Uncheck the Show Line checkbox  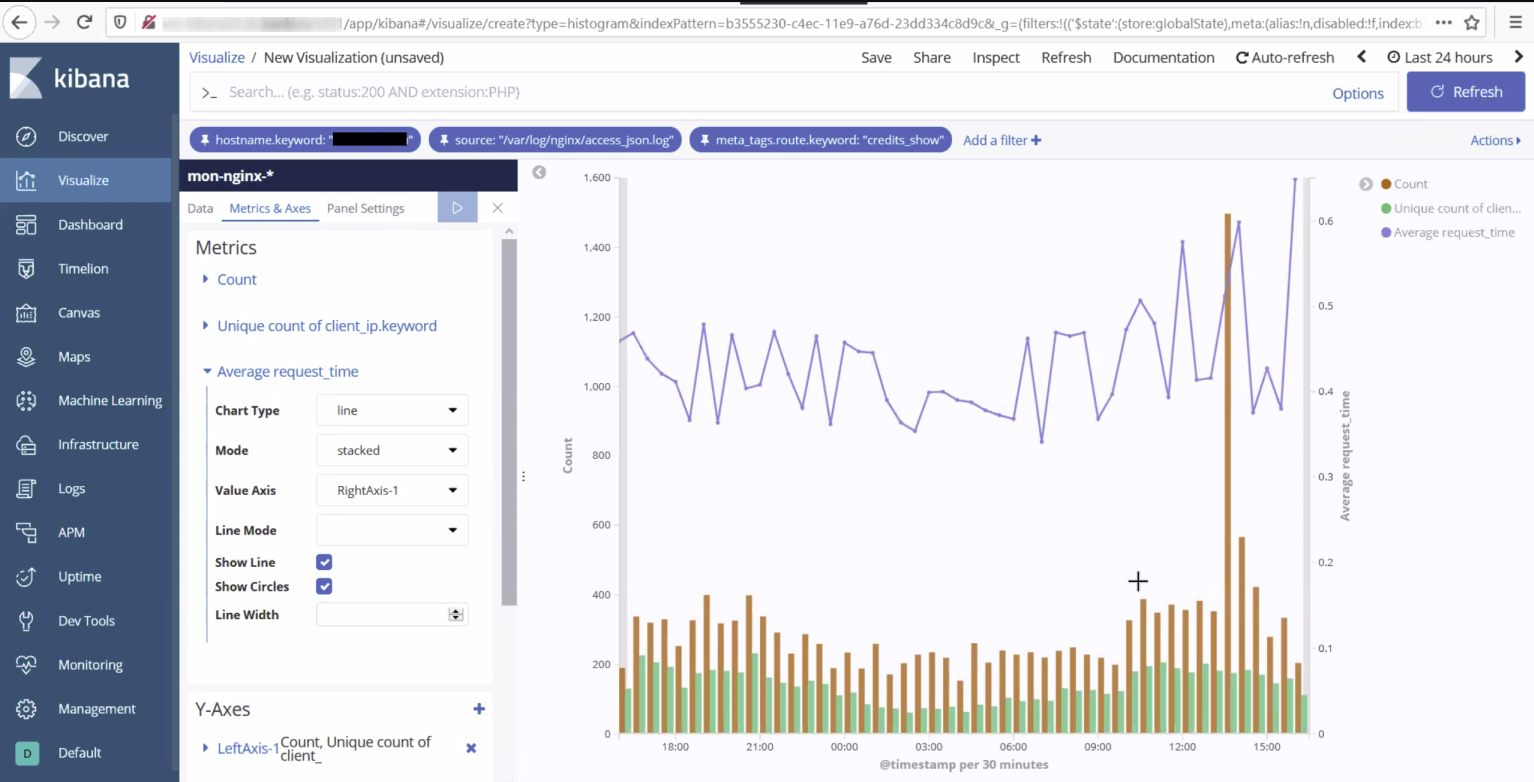click(x=324, y=563)
